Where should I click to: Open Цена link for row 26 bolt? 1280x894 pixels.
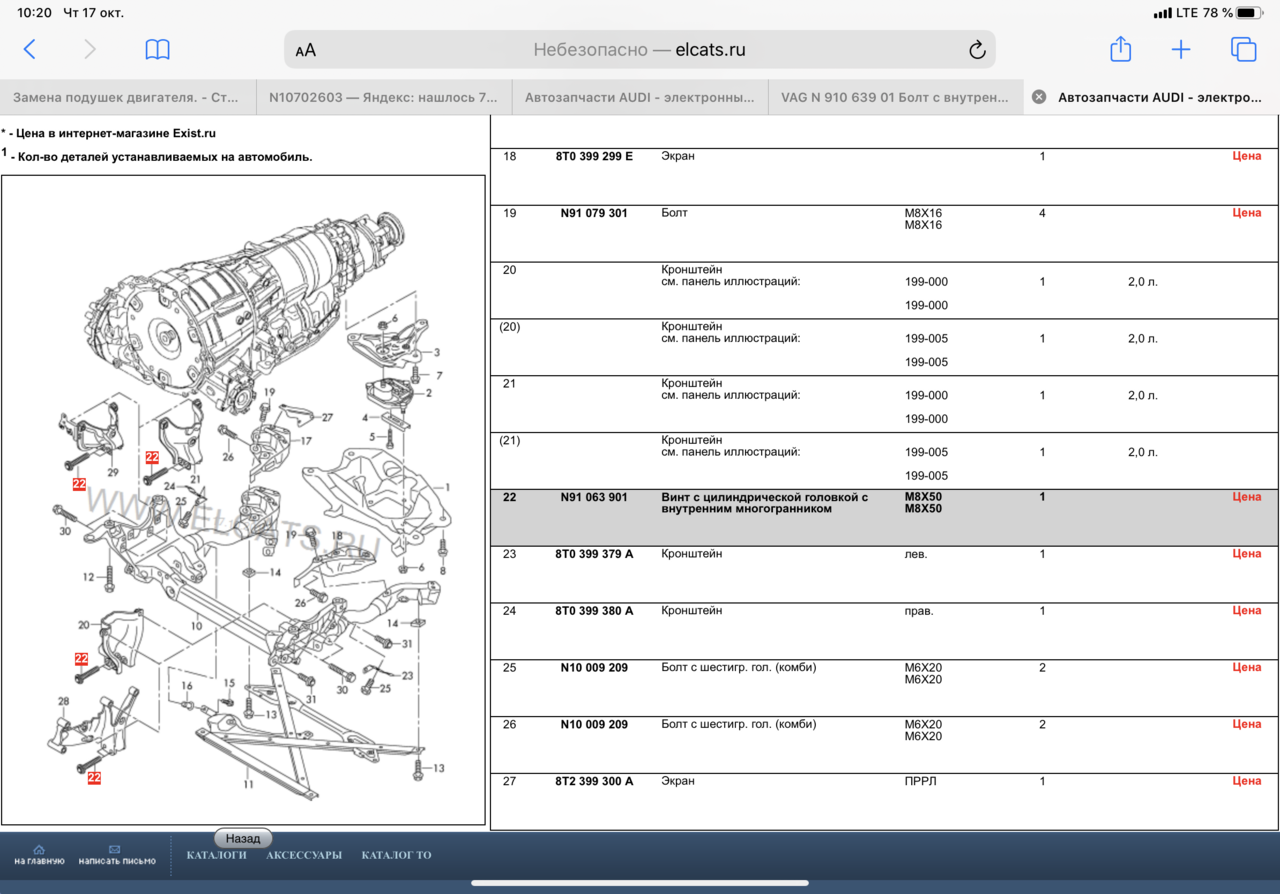tap(1247, 724)
